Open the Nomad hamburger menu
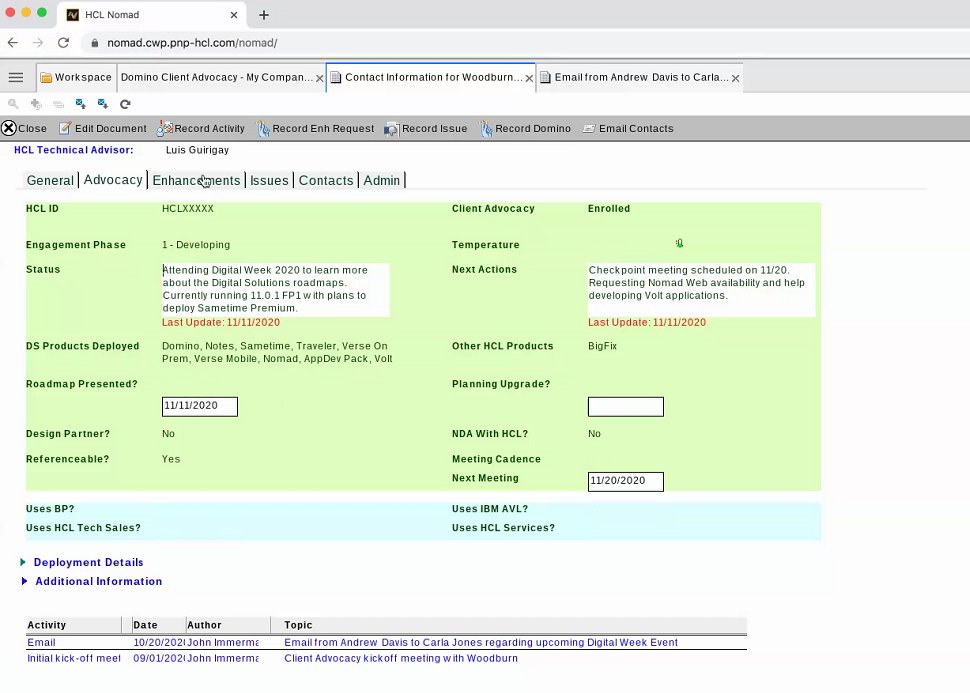Screen dimensions: 970x693 pyautogui.click(x=15, y=77)
